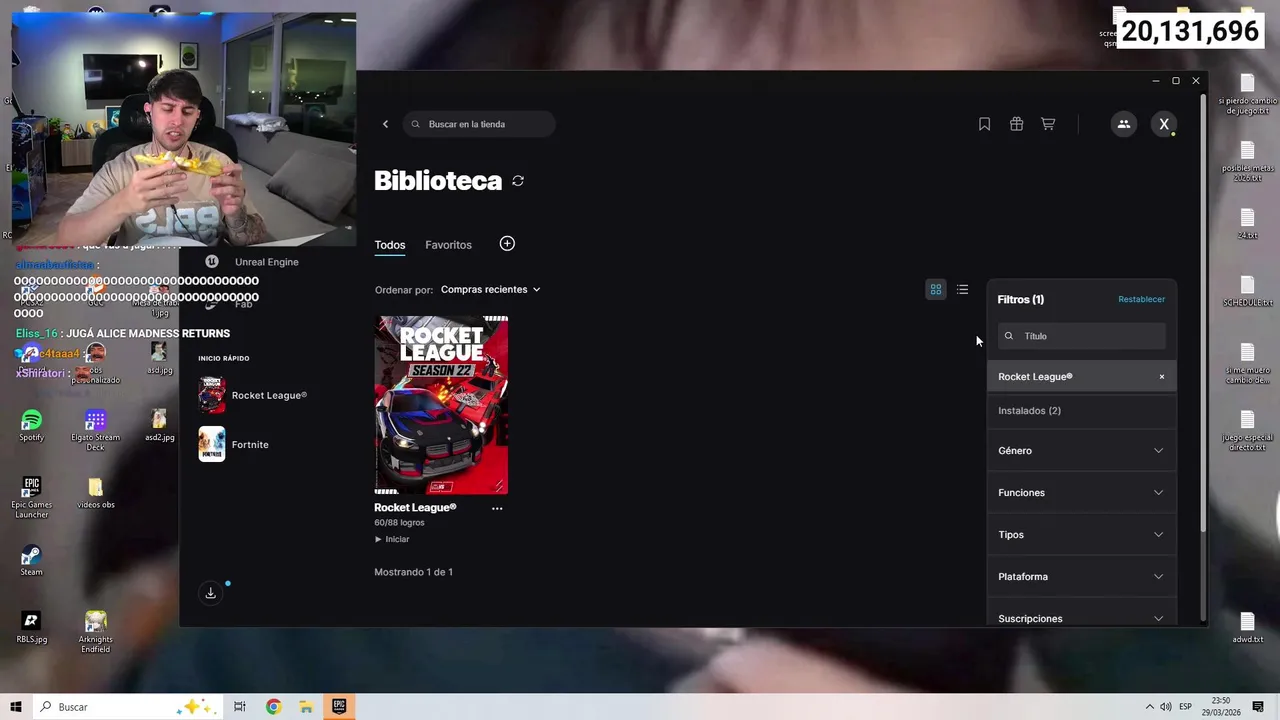Screen dimensions: 1280x720
Task: Select the adwd.txt desktop file
Action: pyautogui.click(x=1247, y=628)
